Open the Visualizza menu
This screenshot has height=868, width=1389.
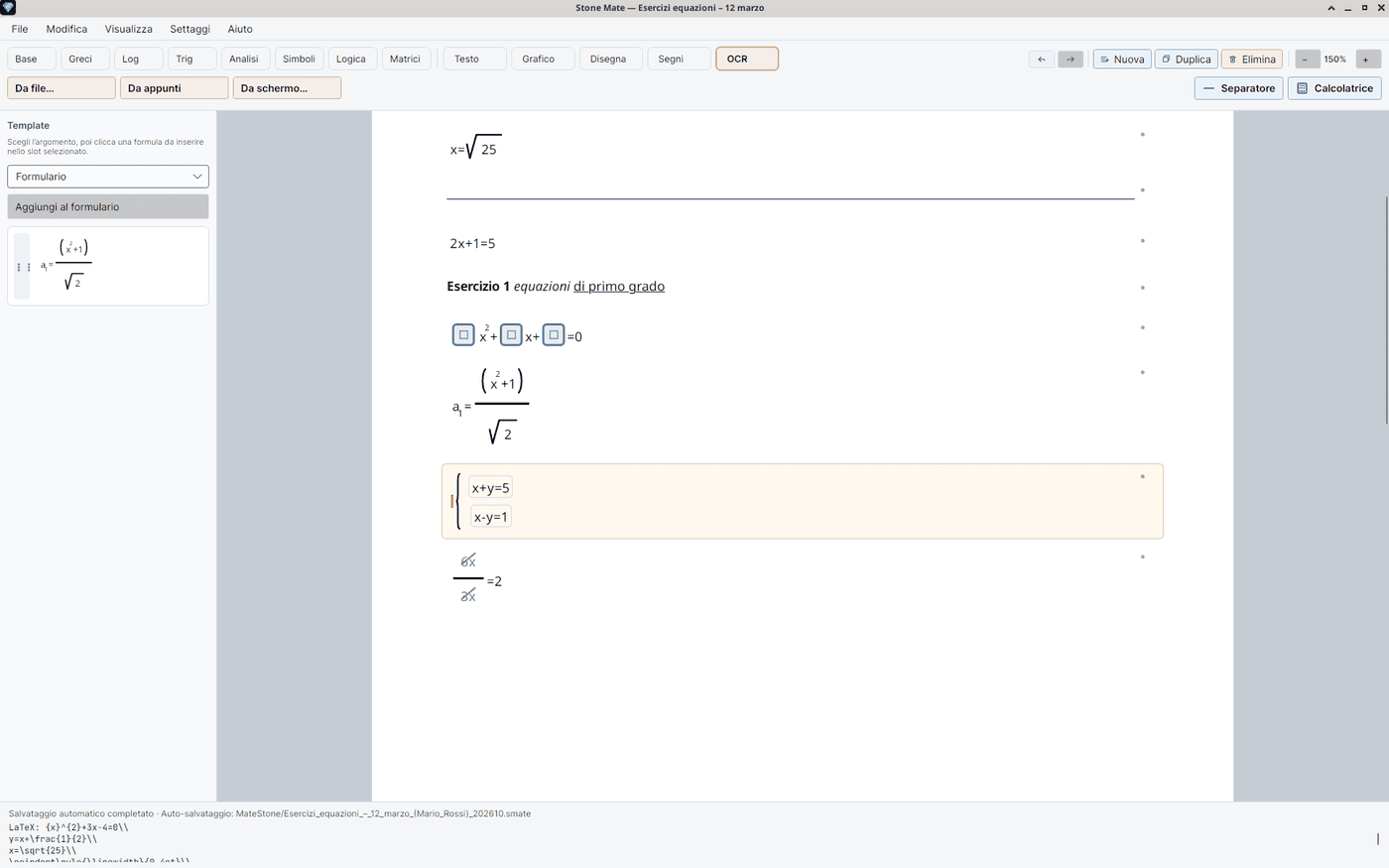[x=129, y=29]
